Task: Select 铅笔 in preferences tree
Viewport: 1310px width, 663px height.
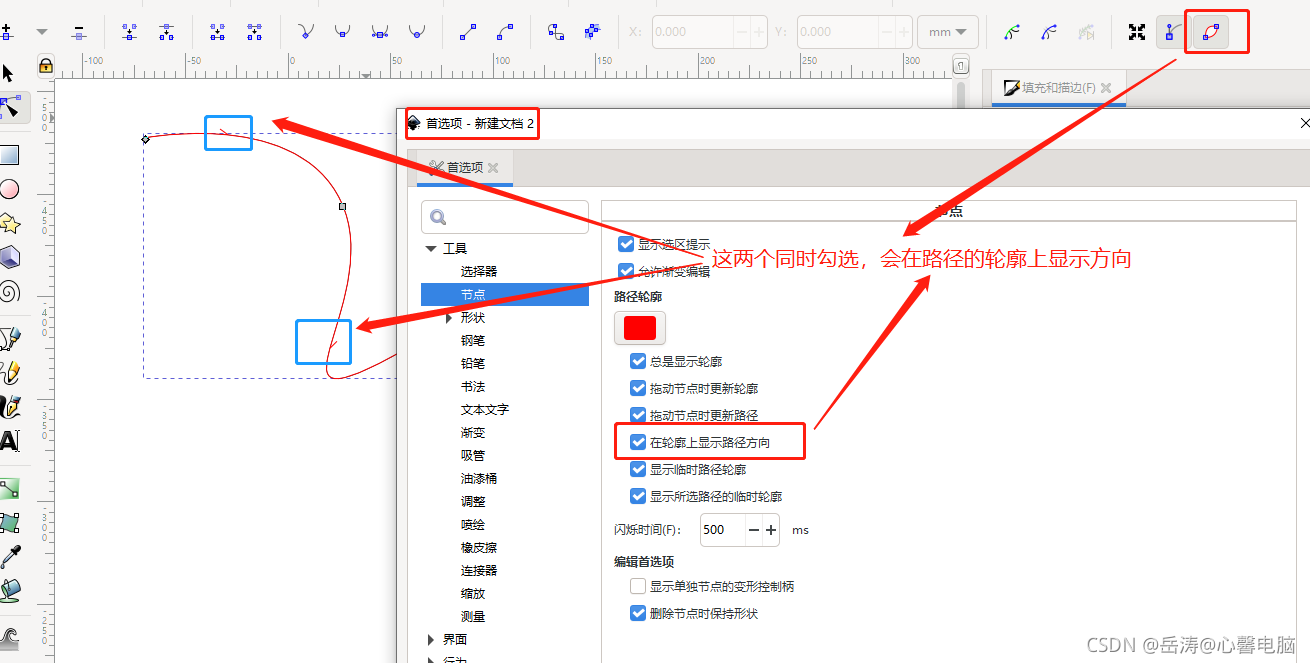Action: click(473, 363)
